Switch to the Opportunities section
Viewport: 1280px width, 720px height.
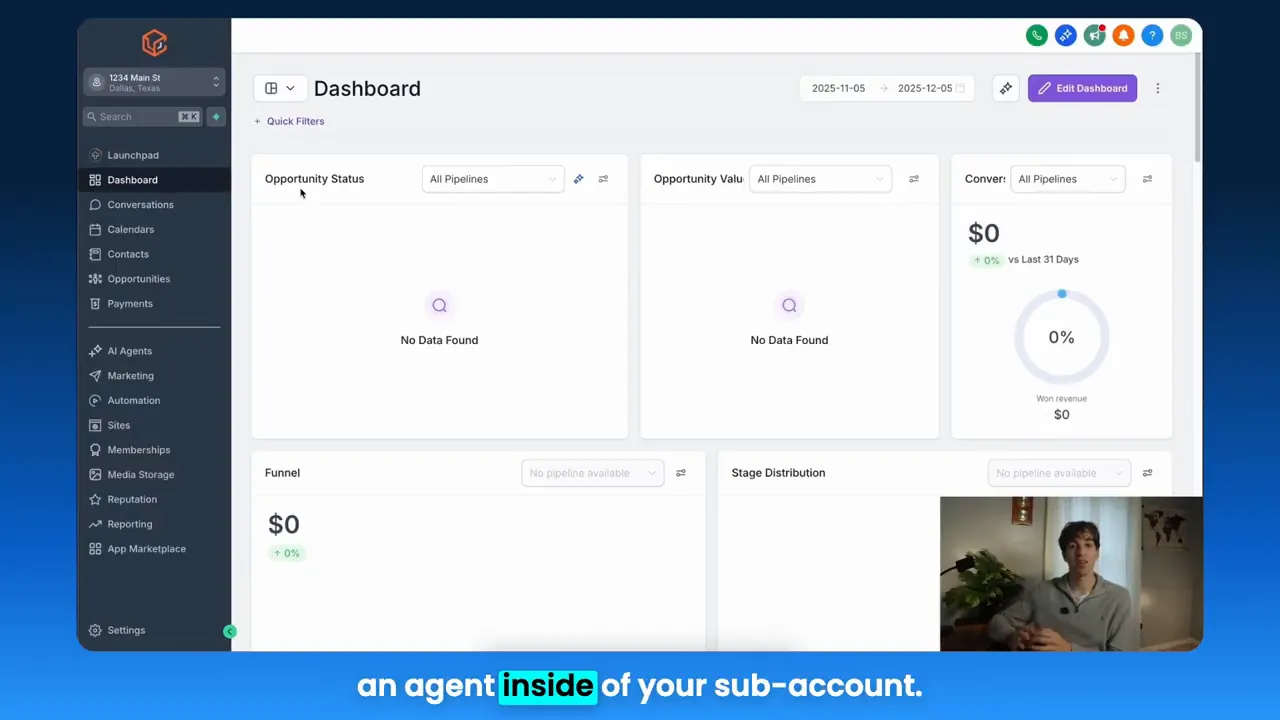click(138, 279)
